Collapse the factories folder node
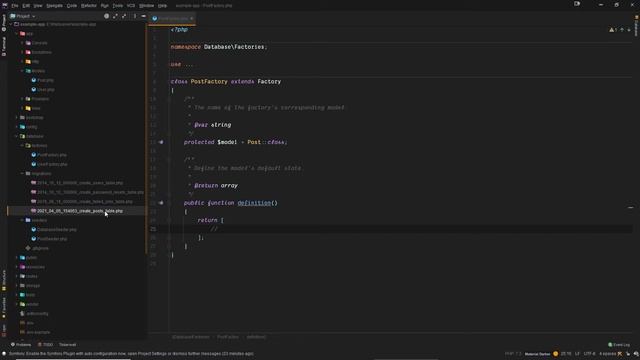The height and width of the screenshot is (360, 640). coord(22,145)
